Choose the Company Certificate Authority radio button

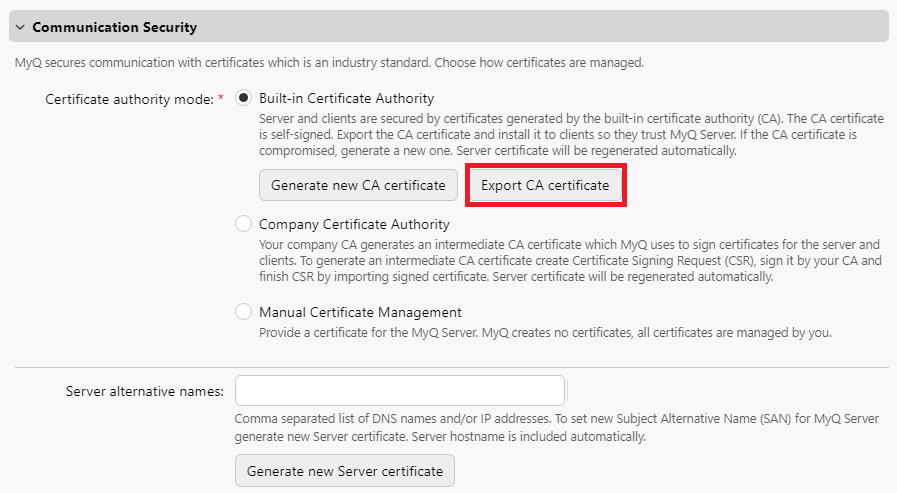point(243,224)
